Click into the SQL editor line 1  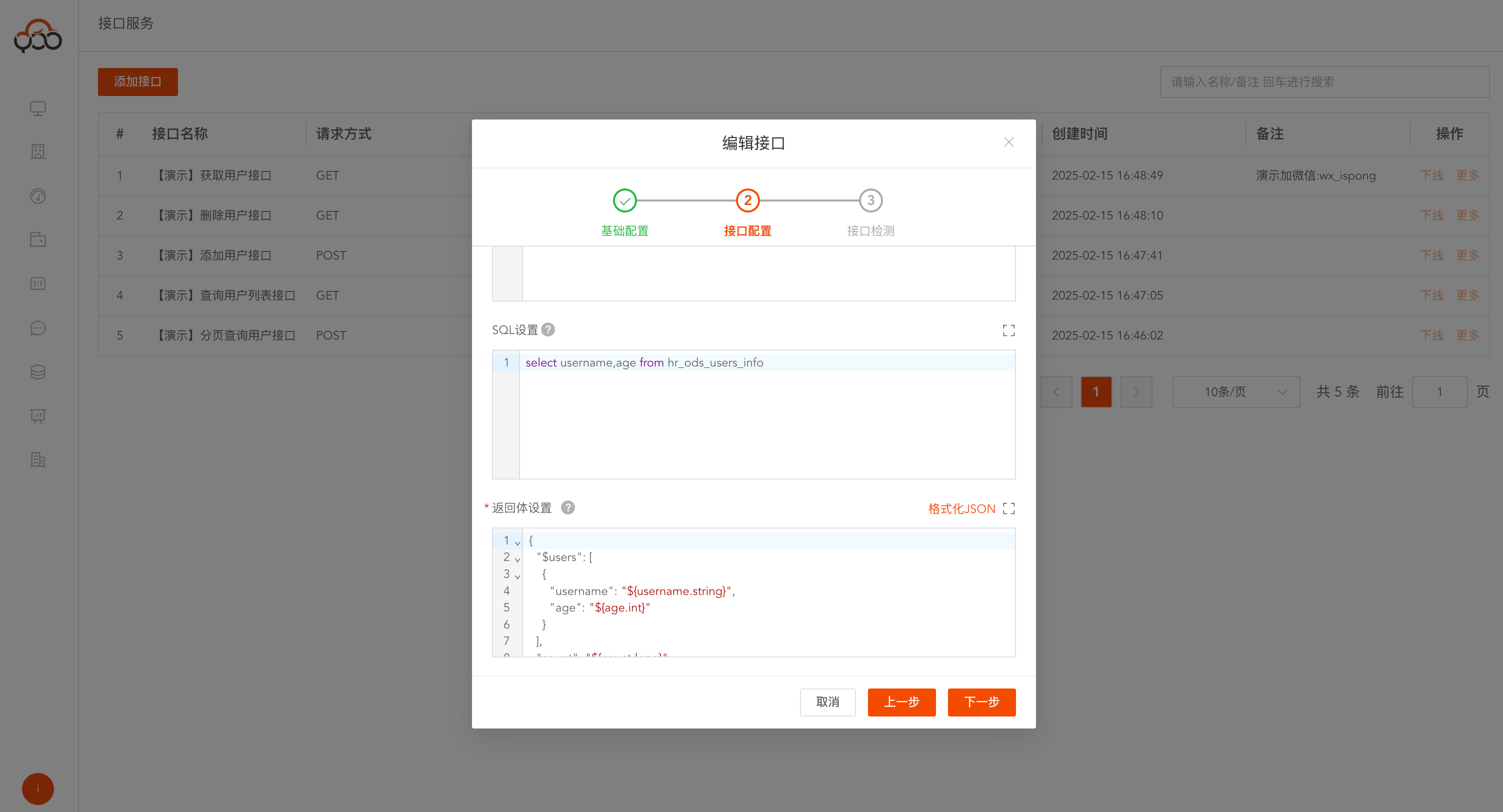(x=758, y=363)
